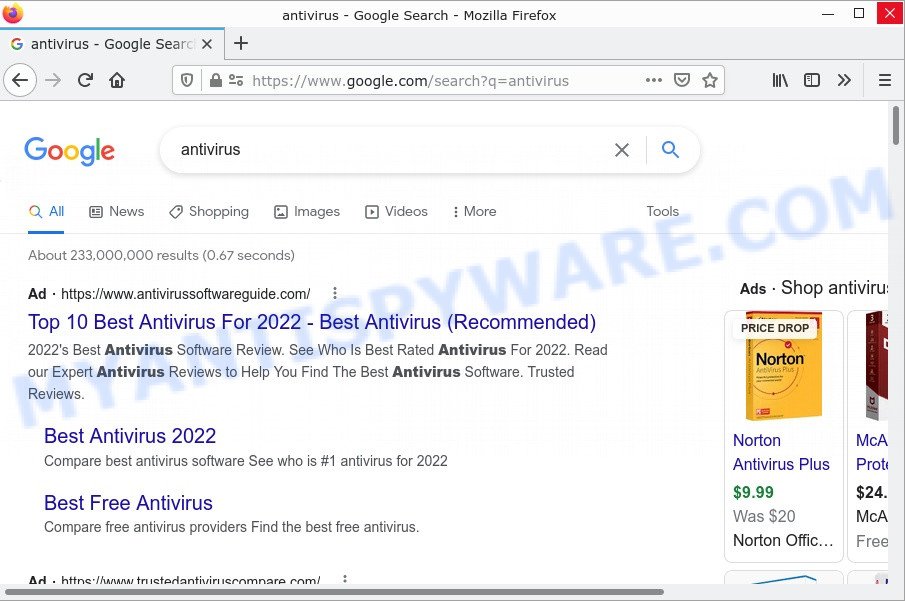Switch to News results
905x601 pixels.
[117, 212]
